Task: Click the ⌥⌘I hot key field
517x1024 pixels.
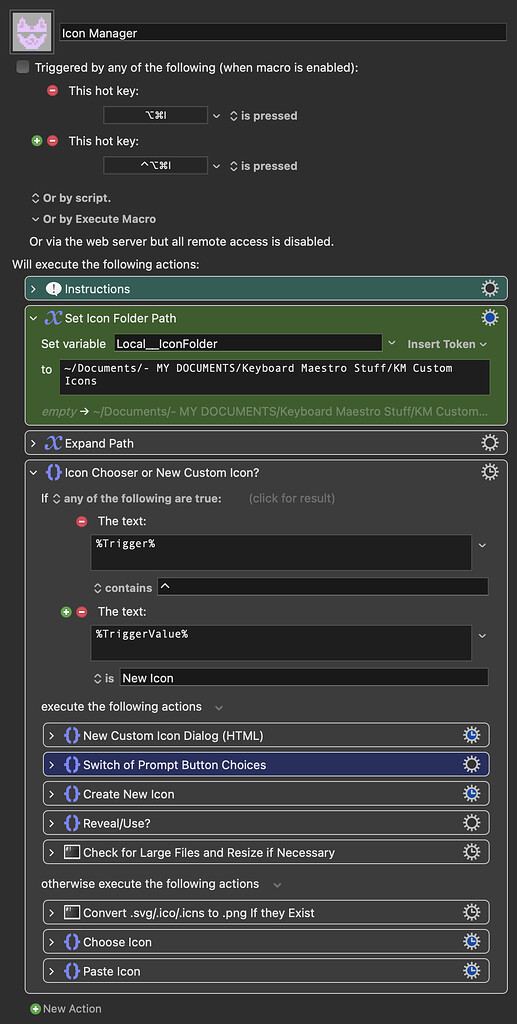Action: coord(155,116)
